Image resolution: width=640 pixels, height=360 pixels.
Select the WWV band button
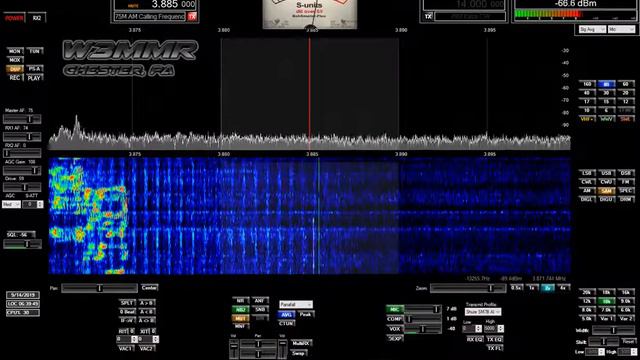coord(607,119)
